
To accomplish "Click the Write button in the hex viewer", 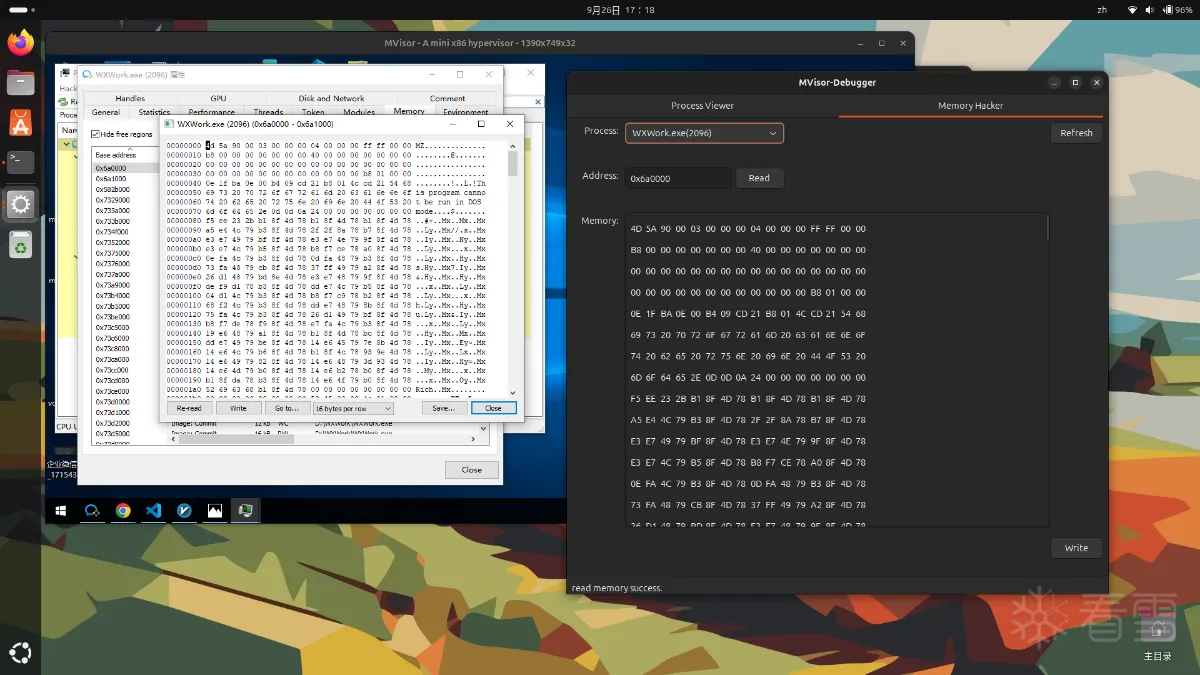I will tap(238, 408).
